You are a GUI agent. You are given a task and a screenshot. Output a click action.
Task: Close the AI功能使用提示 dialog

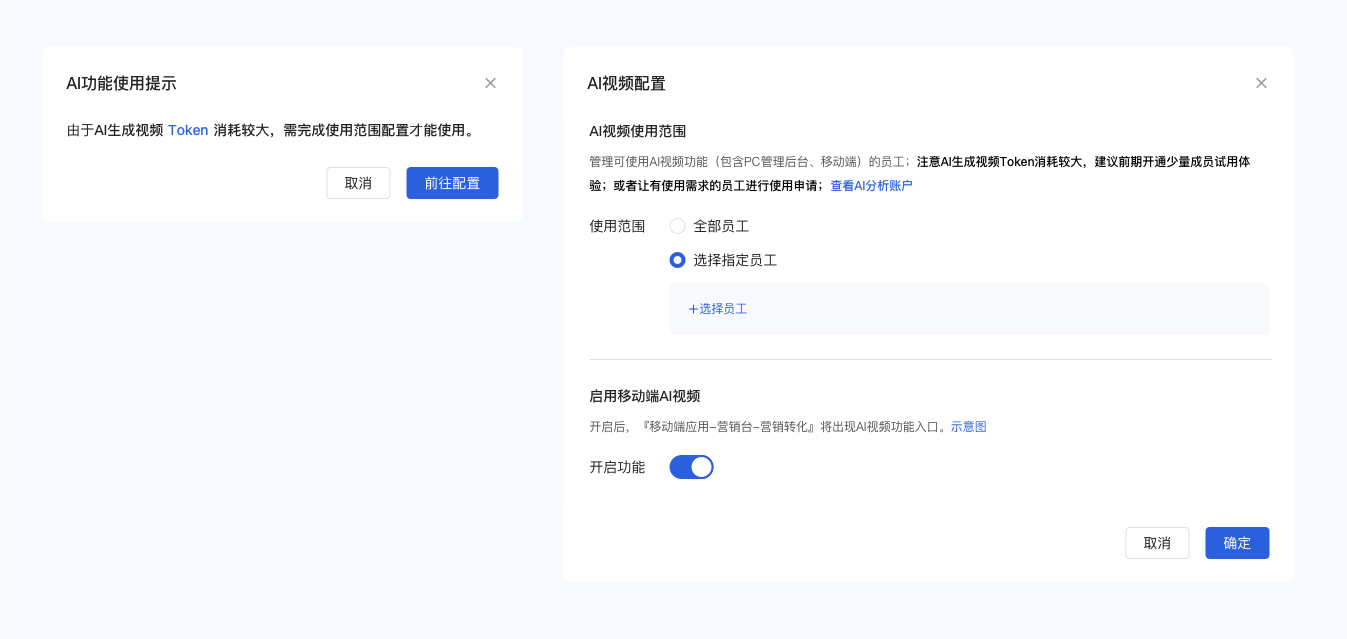pyautogui.click(x=490, y=83)
